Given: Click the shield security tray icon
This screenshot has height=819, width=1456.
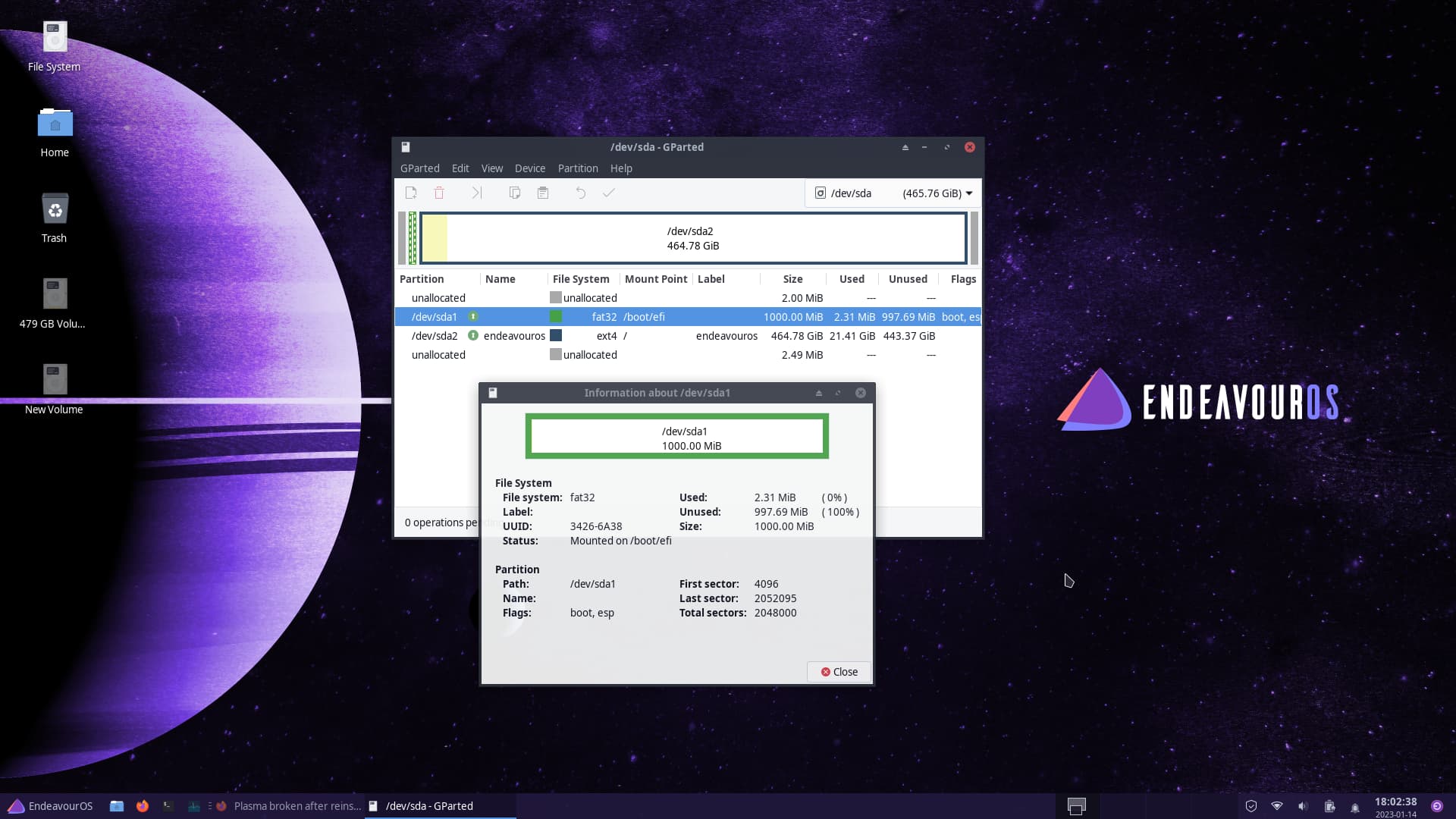Looking at the screenshot, I should 1251,806.
